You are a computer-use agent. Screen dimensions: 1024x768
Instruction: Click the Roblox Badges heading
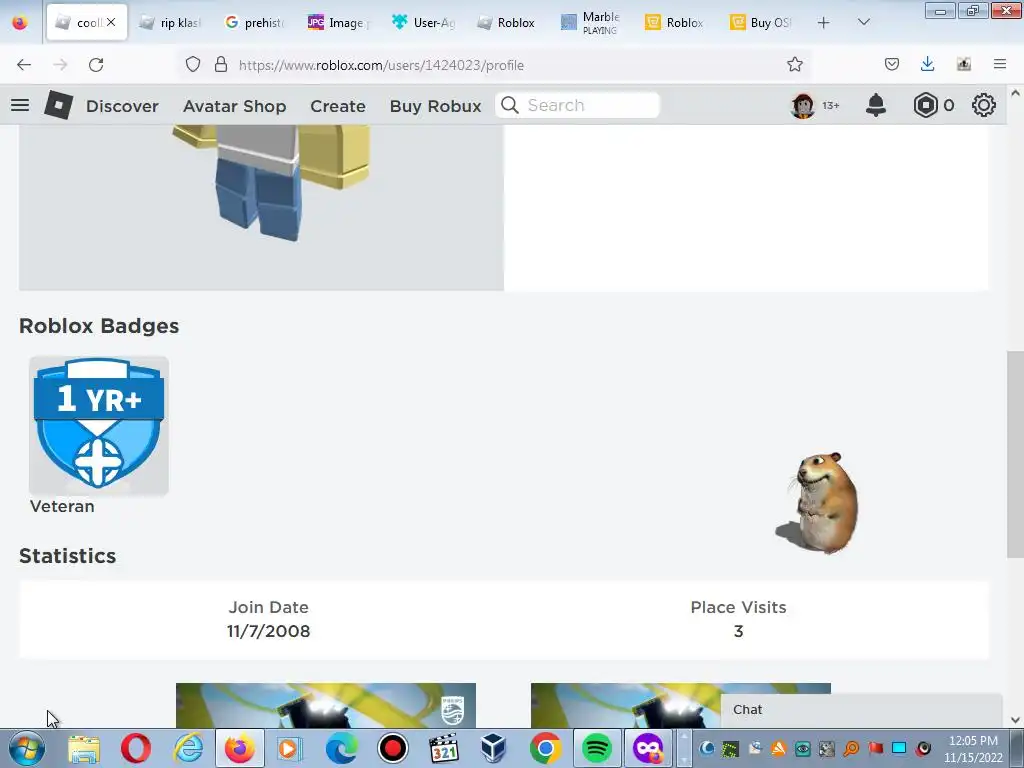[x=99, y=326]
